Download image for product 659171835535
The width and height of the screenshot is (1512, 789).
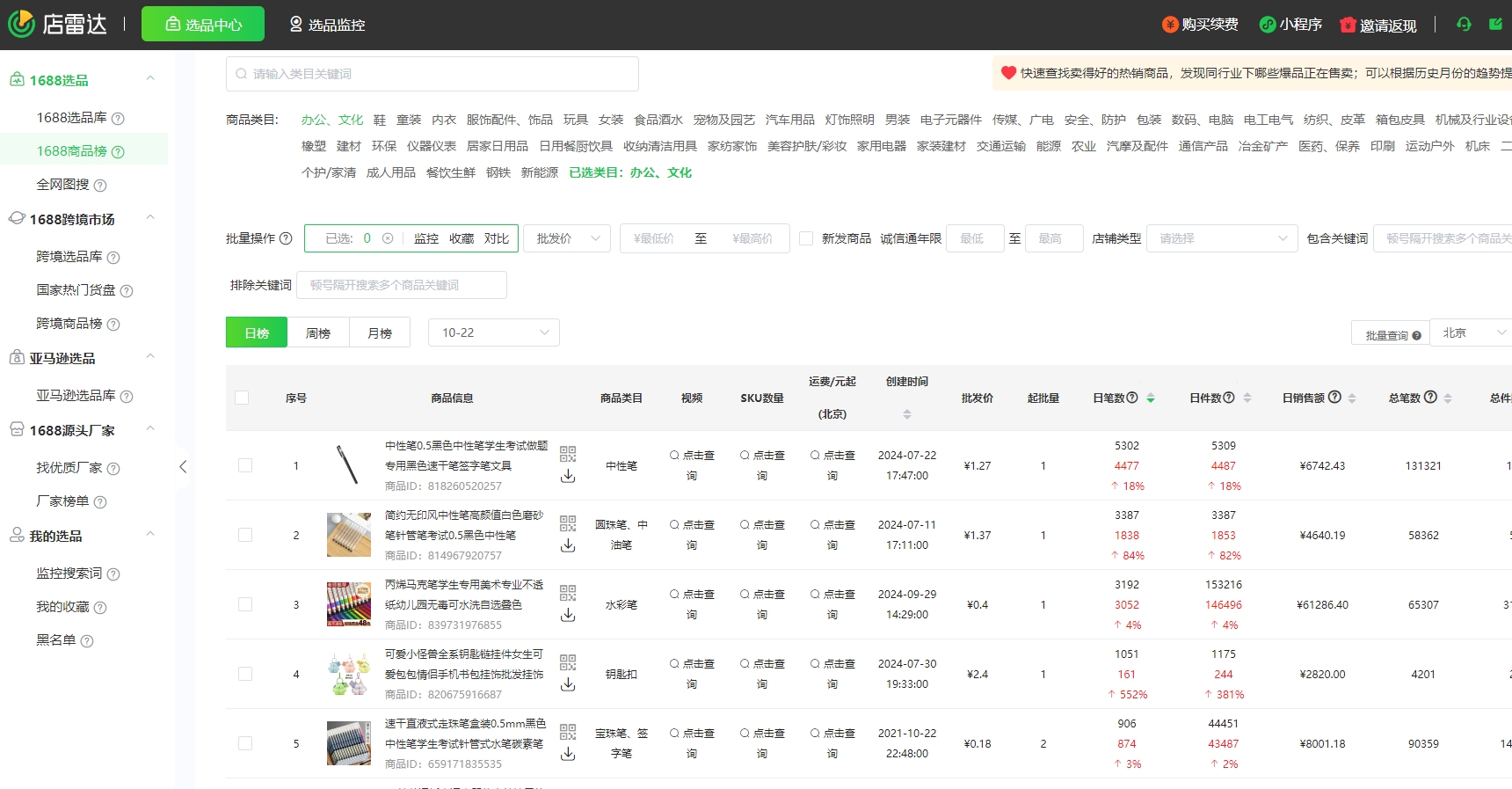pyautogui.click(x=568, y=754)
